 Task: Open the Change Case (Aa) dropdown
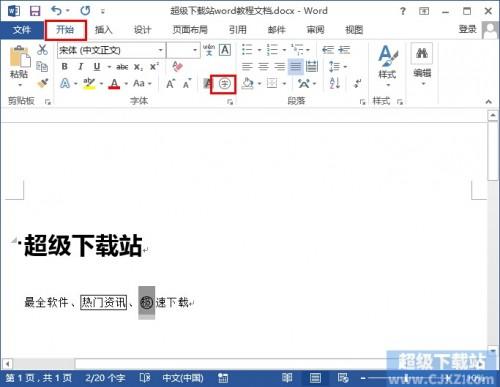[x=142, y=83]
